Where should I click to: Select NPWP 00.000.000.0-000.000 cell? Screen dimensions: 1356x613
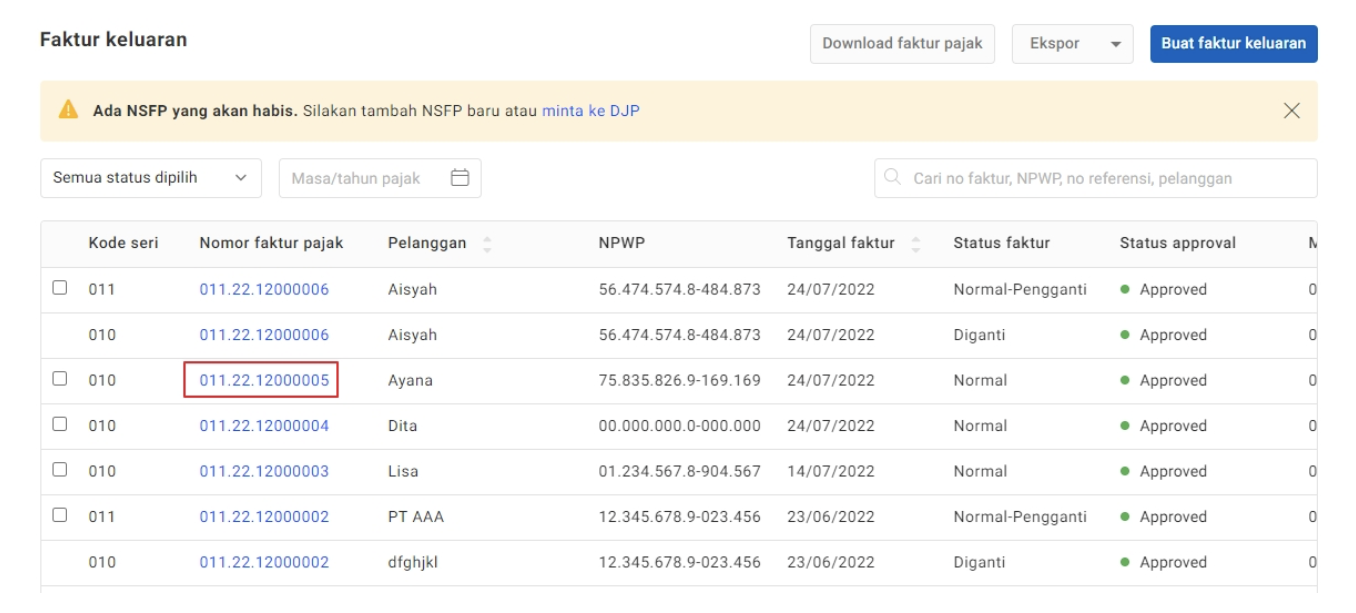680,426
